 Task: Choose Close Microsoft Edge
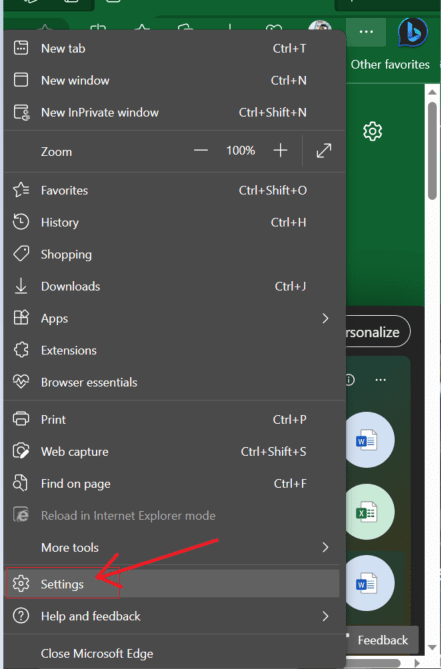click(174, 653)
